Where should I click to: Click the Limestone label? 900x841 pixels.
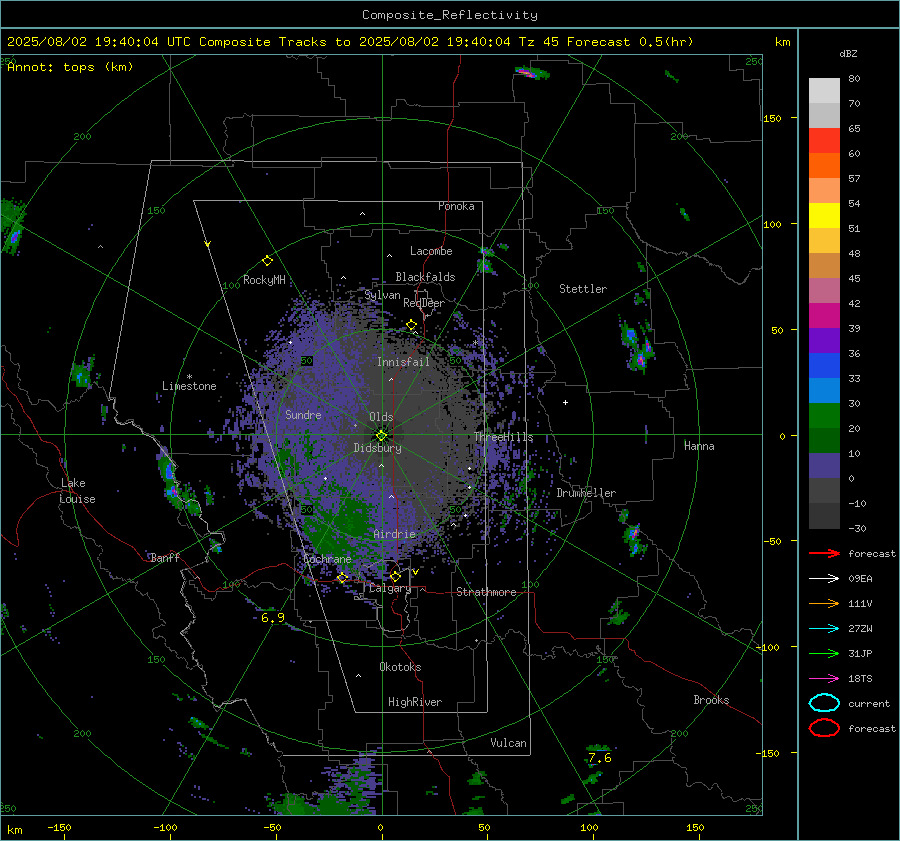click(189, 386)
